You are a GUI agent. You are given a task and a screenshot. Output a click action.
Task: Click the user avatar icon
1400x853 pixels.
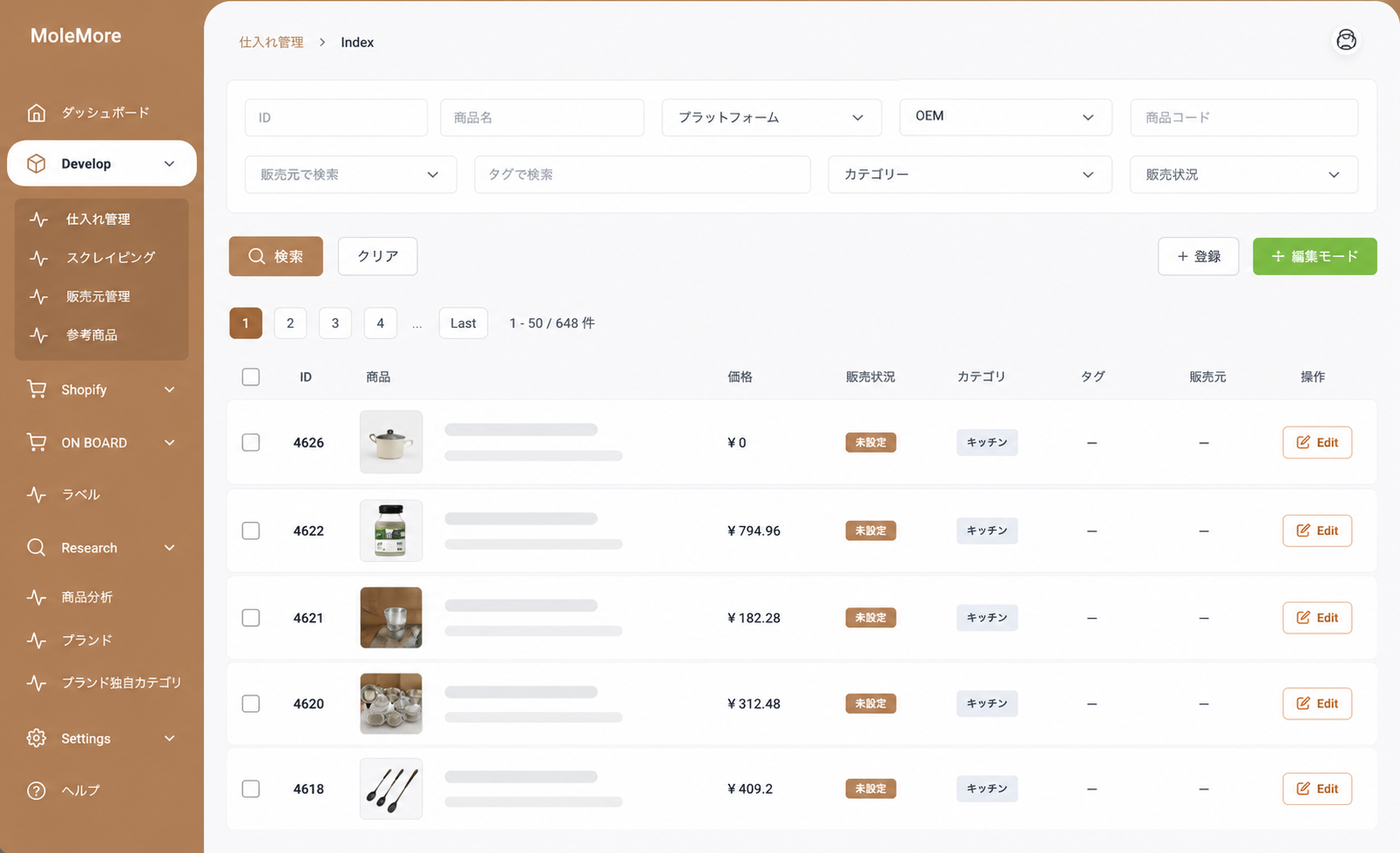pyautogui.click(x=1346, y=40)
